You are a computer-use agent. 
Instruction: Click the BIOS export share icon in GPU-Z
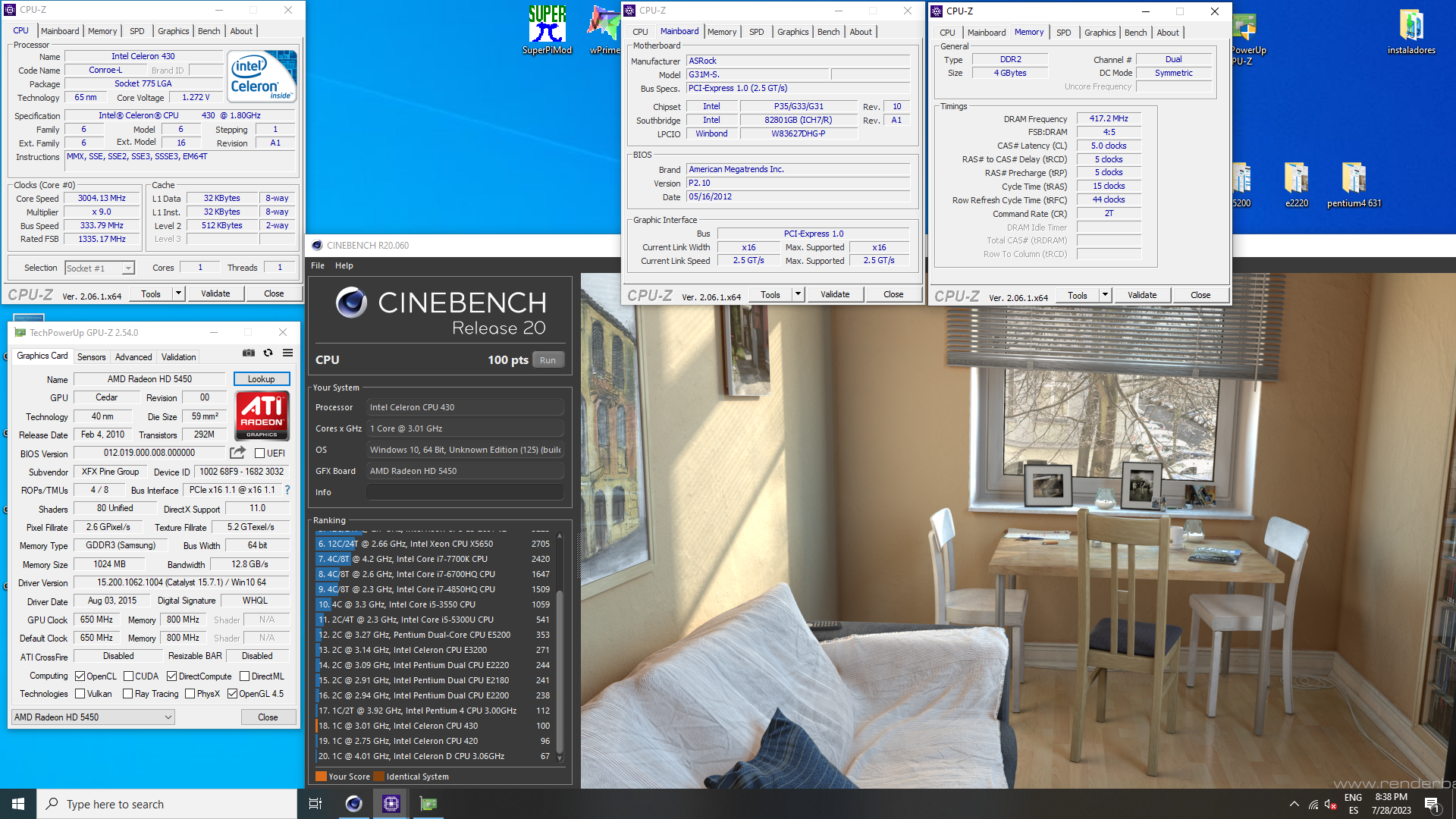[x=237, y=453]
